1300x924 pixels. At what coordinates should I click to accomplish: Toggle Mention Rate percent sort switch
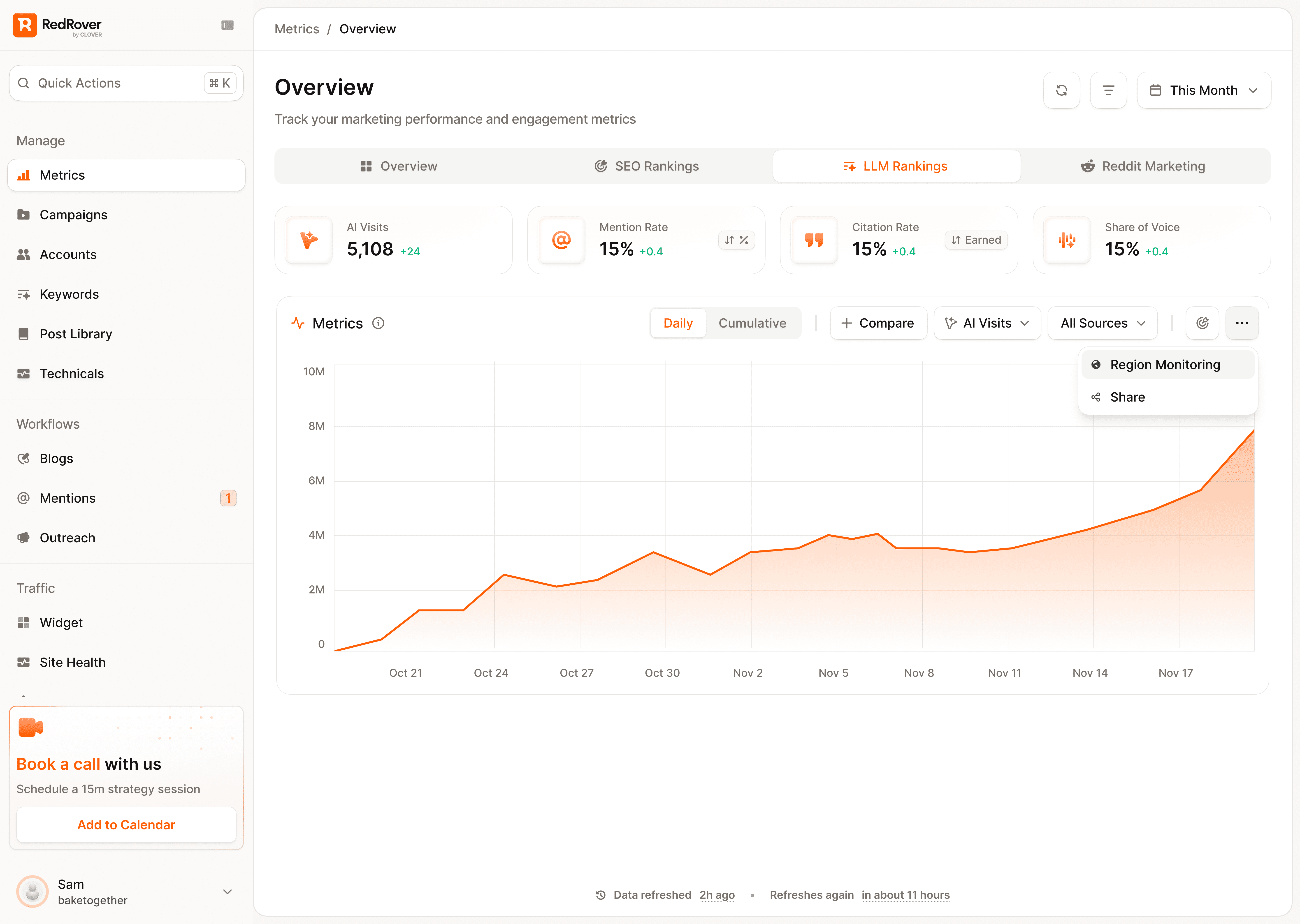pyautogui.click(x=736, y=240)
